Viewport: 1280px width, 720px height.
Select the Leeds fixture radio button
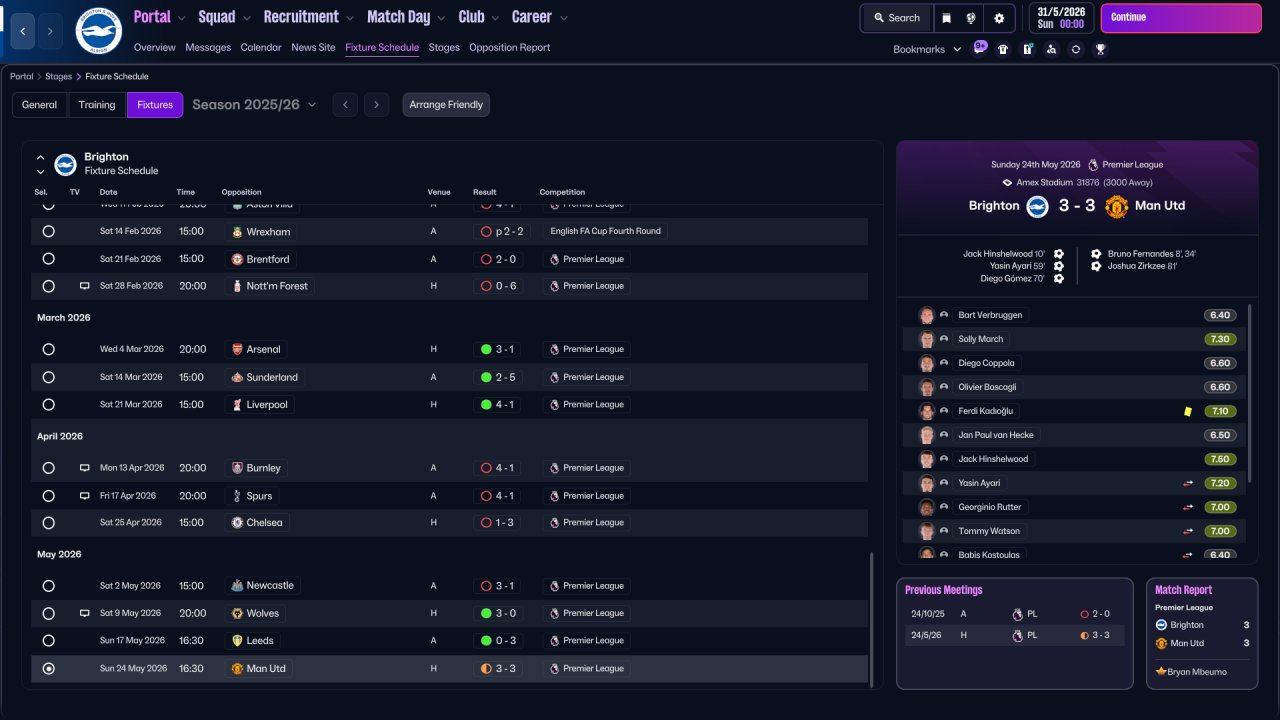(x=48, y=640)
